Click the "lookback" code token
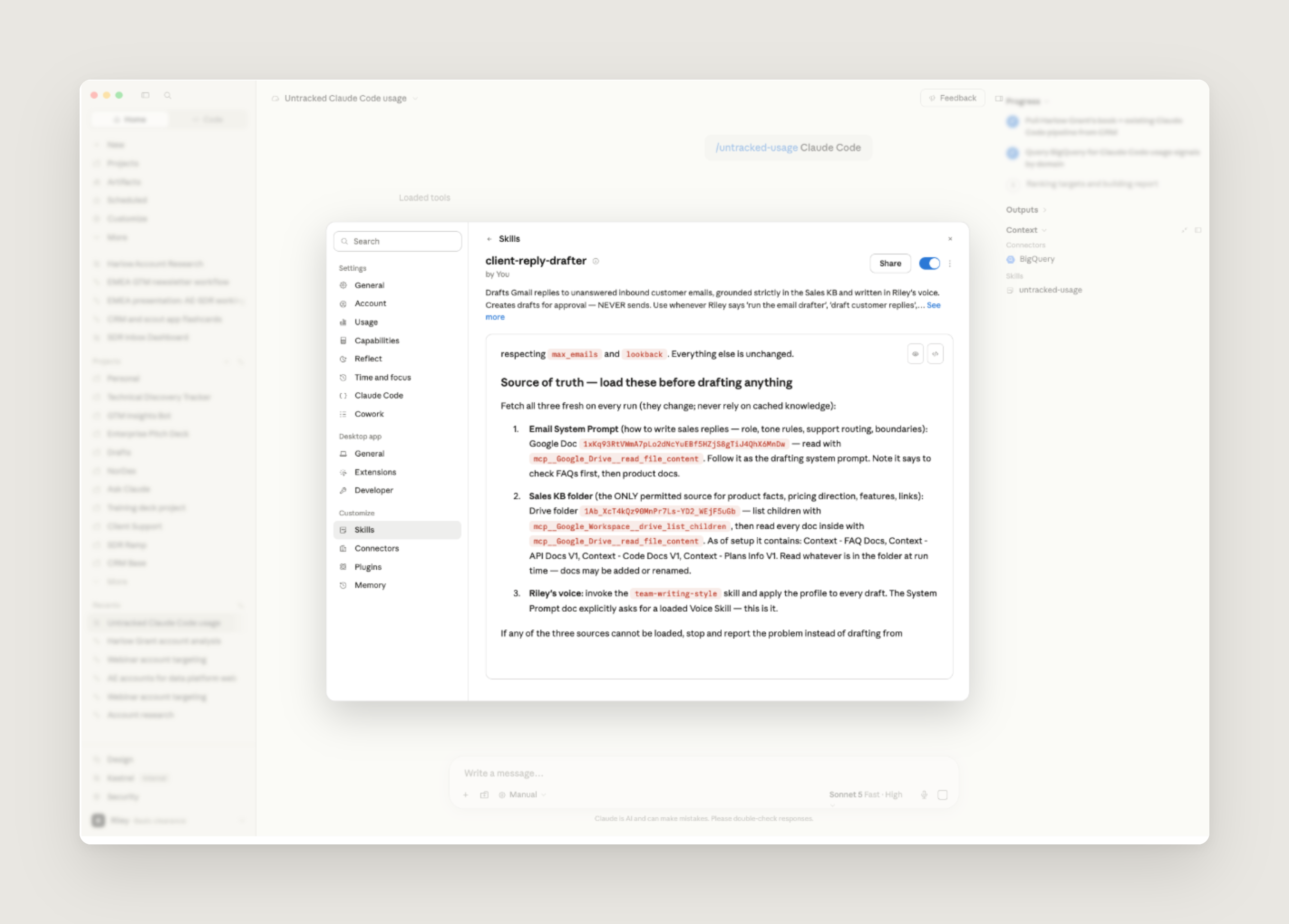The height and width of the screenshot is (924, 1289). pyautogui.click(x=644, y=354)
